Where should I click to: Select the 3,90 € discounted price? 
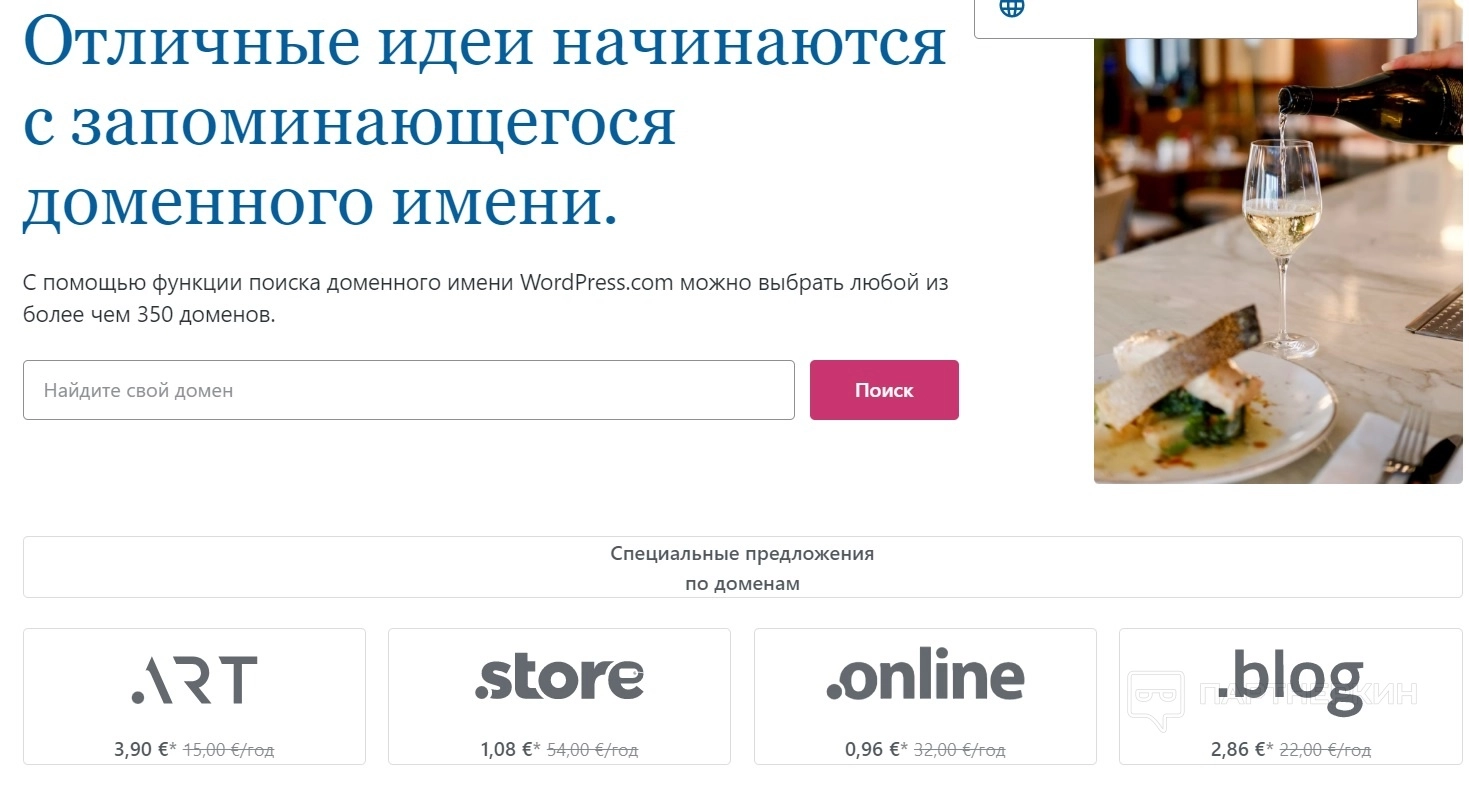tap(145, 749)
